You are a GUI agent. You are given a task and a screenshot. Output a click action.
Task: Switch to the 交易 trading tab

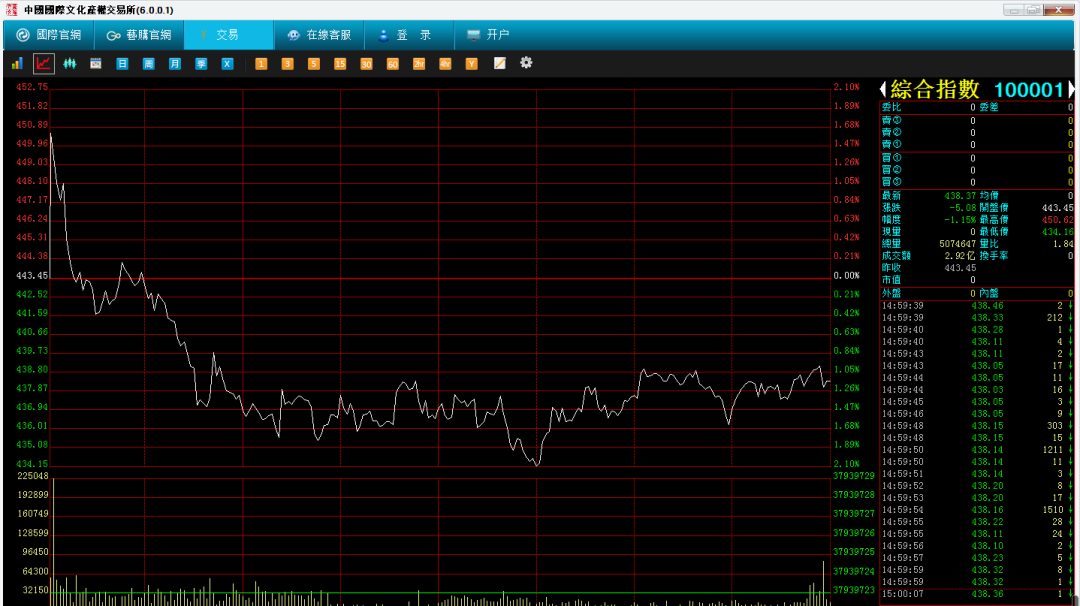(229, 35)
